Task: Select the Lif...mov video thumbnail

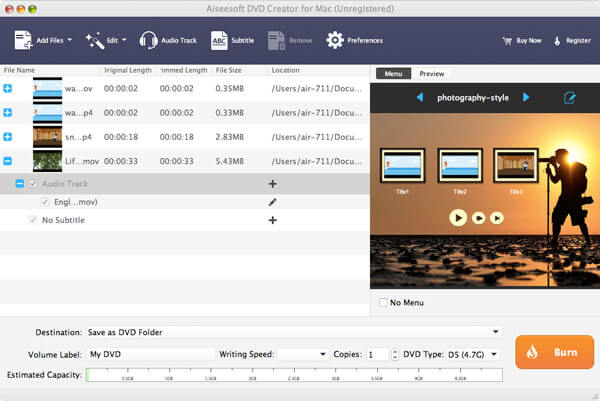Action: click(x=47, y=161)
